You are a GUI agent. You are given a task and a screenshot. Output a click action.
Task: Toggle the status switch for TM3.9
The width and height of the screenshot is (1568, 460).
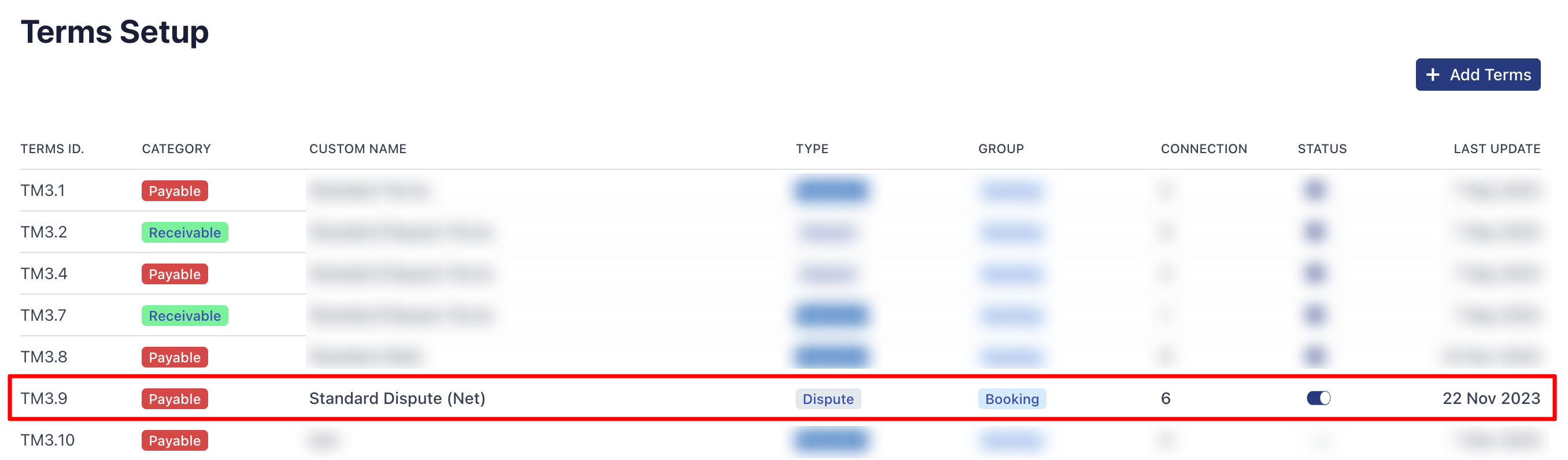[1318, 399]
